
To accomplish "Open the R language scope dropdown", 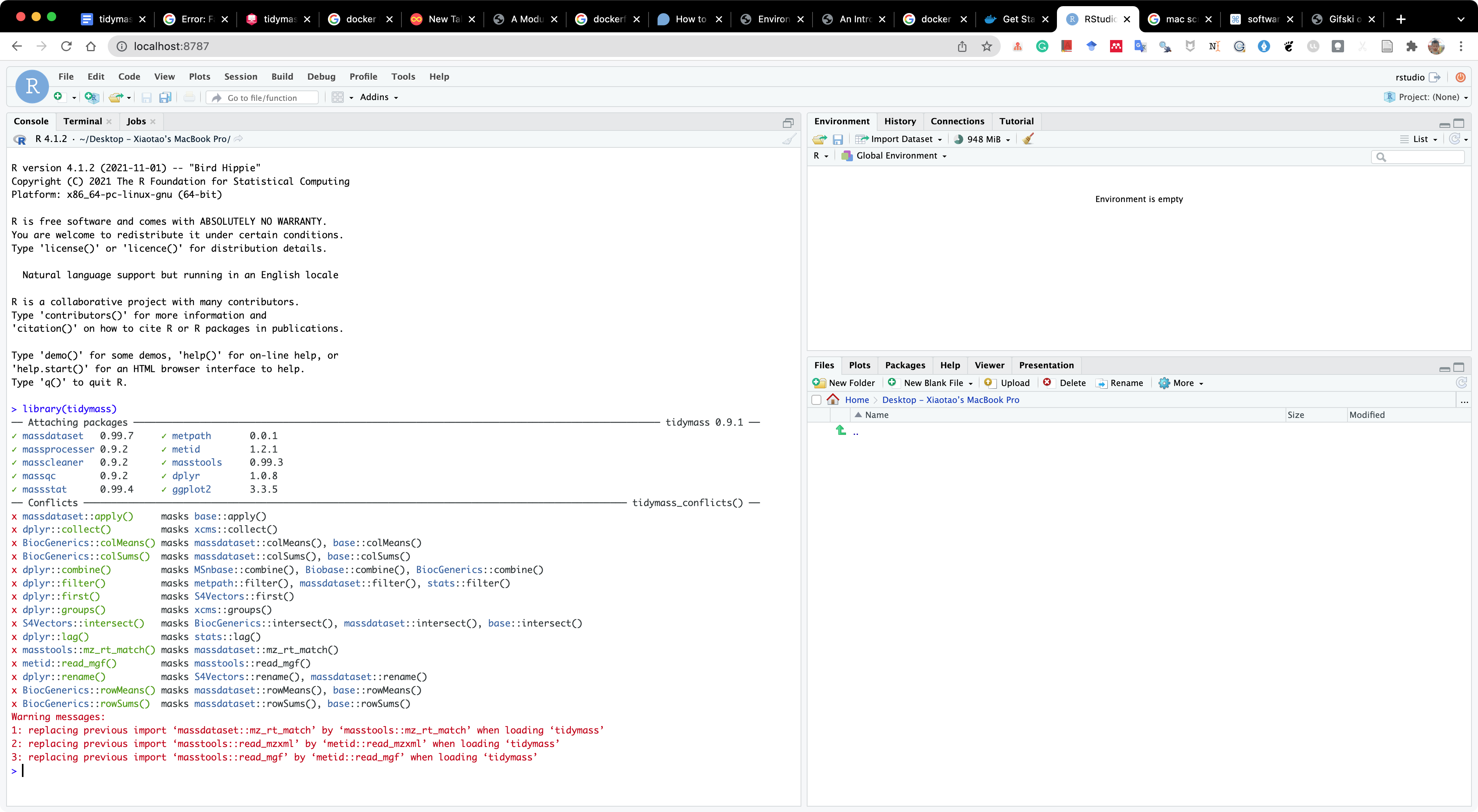I will tap(821, 155).
